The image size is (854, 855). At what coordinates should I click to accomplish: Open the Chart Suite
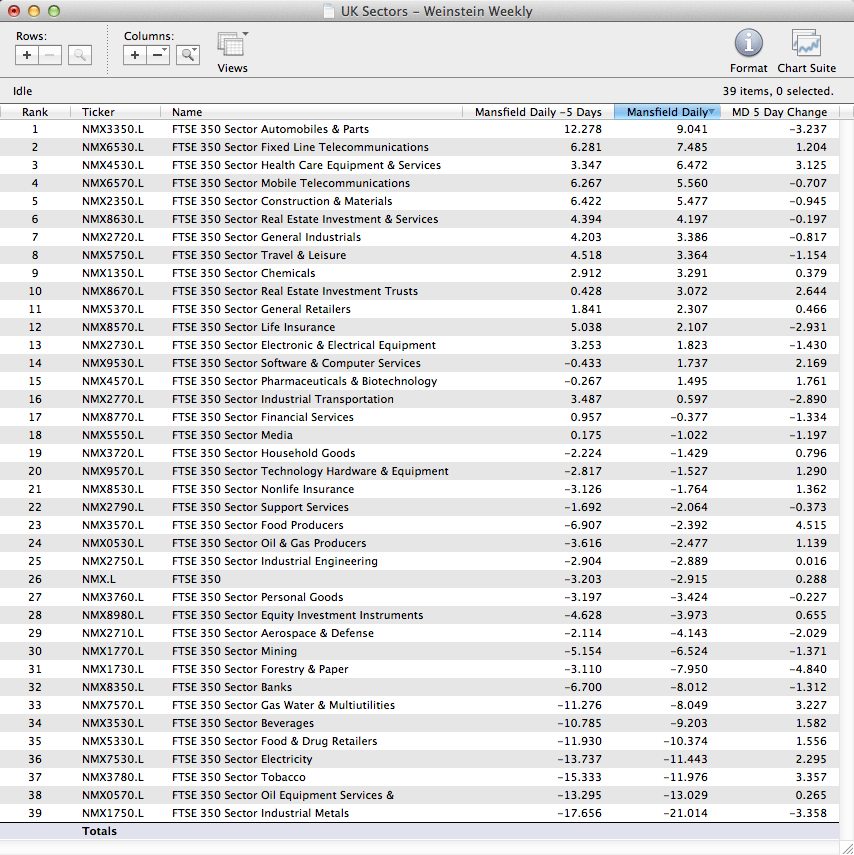coord(806,50)
